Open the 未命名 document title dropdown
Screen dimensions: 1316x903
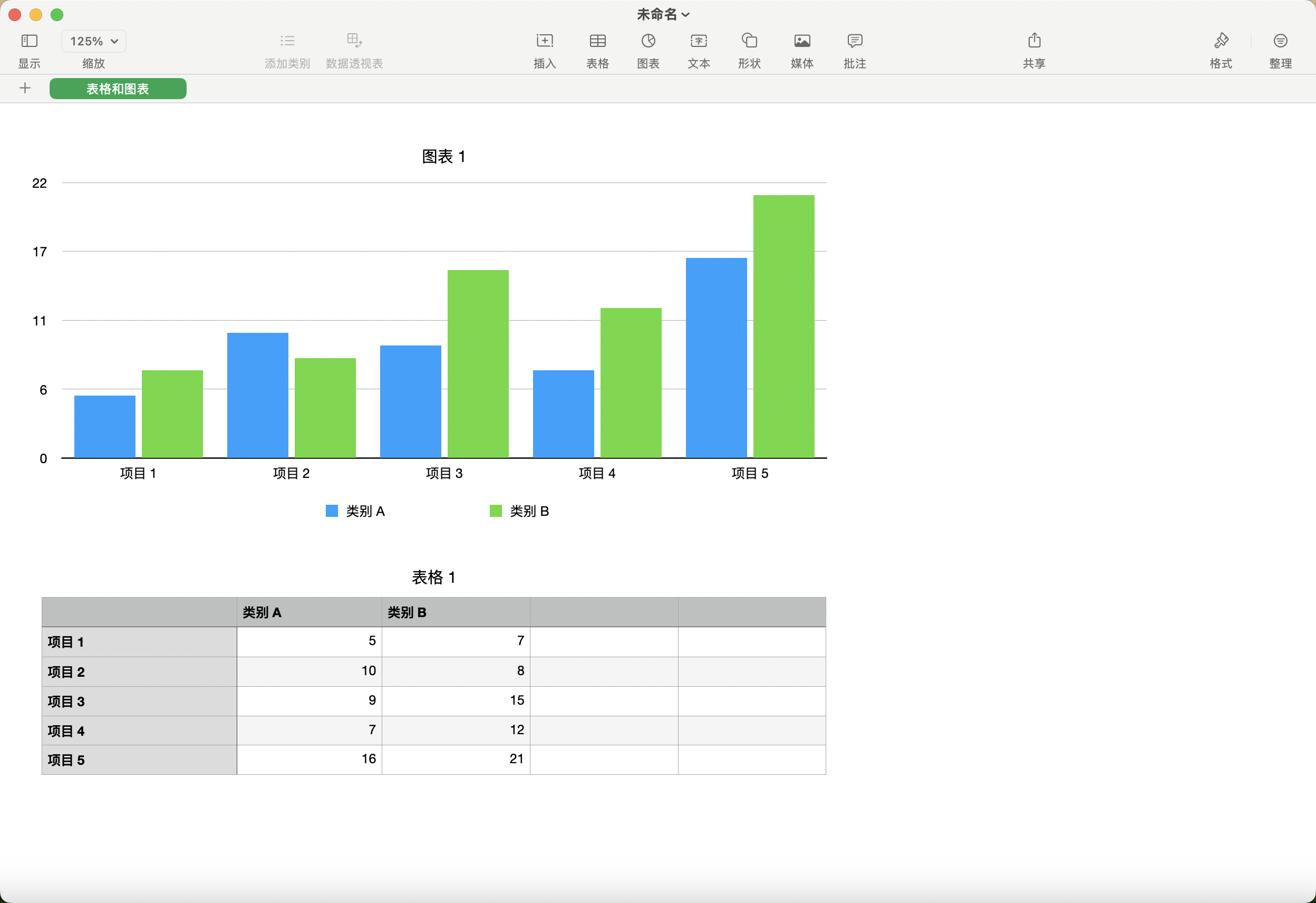(663, 14)
